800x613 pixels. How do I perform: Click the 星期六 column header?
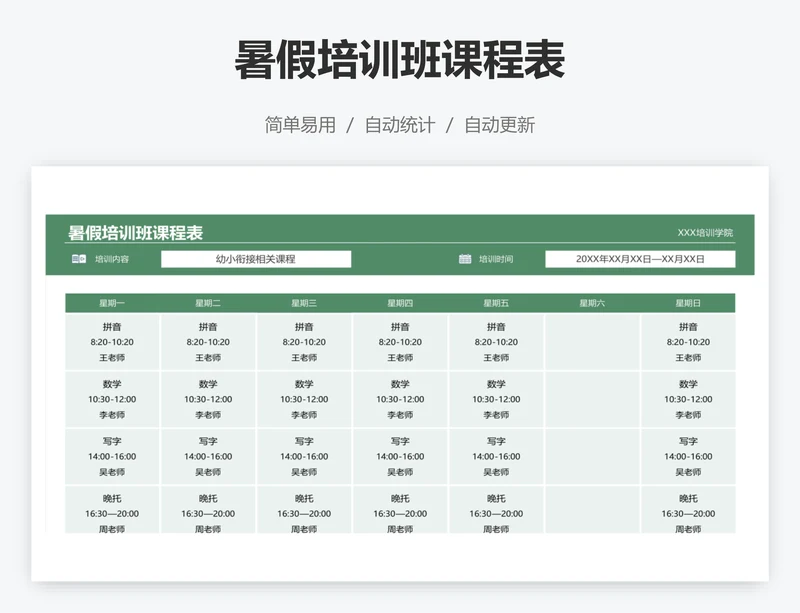coord(592,303)
